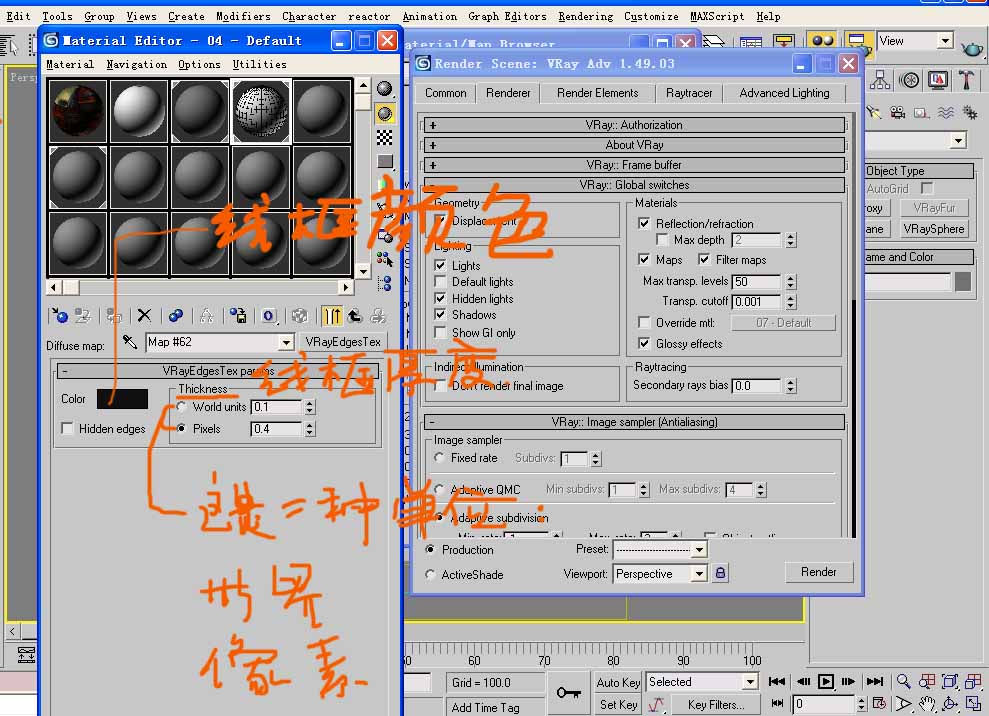Switch to the Render Elements tab
The width and height of the screenshot is (989, 716).
(x=597, y=92)
